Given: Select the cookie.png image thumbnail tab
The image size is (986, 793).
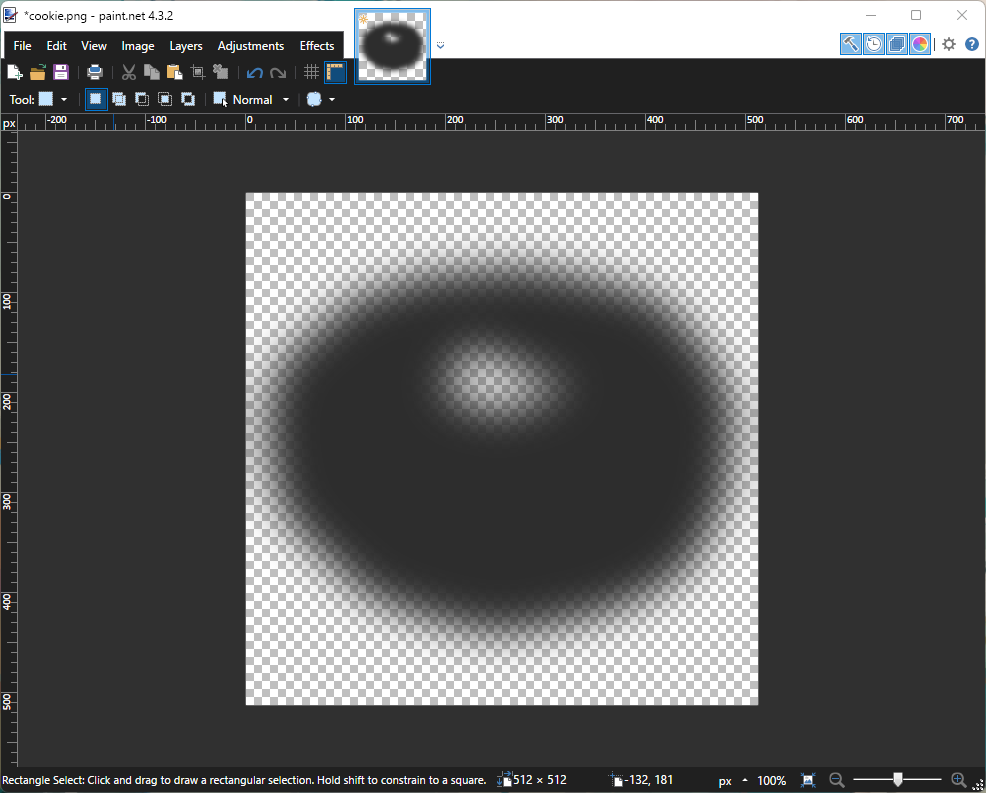Looking at the screenshot, I should tap(392, 46).
